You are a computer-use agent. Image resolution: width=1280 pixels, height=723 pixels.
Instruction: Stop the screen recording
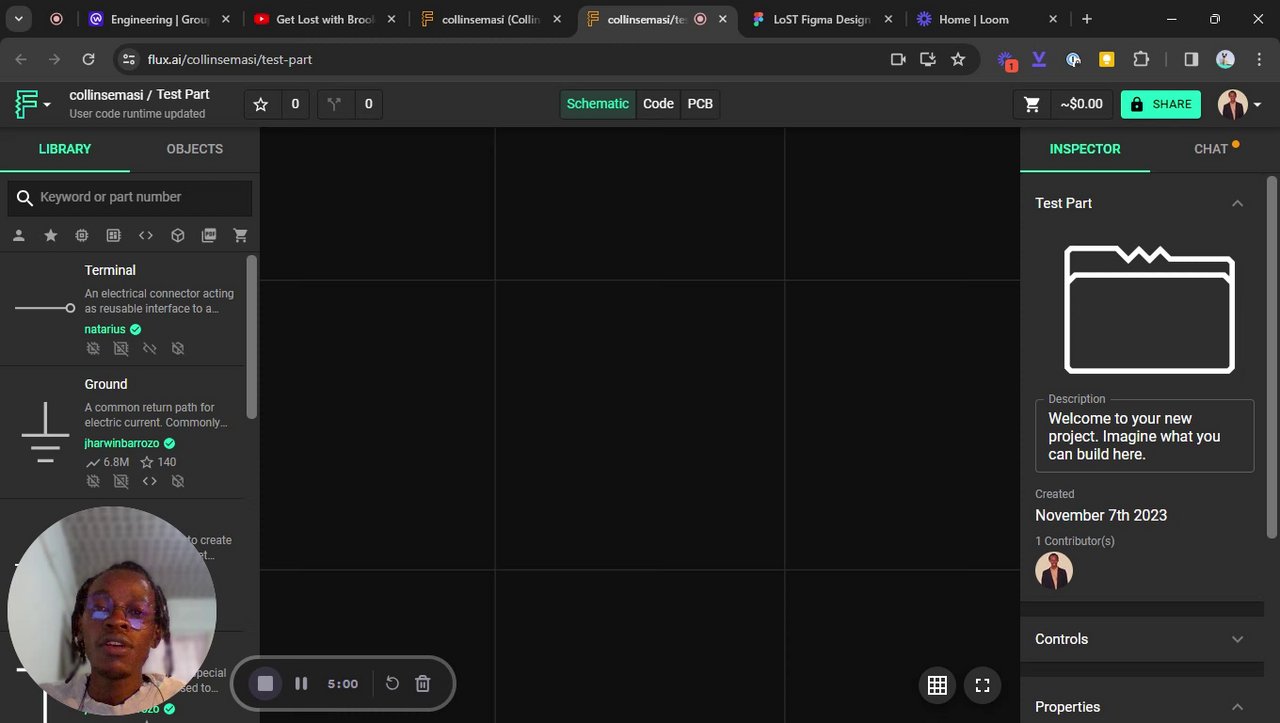click(265, 683)
